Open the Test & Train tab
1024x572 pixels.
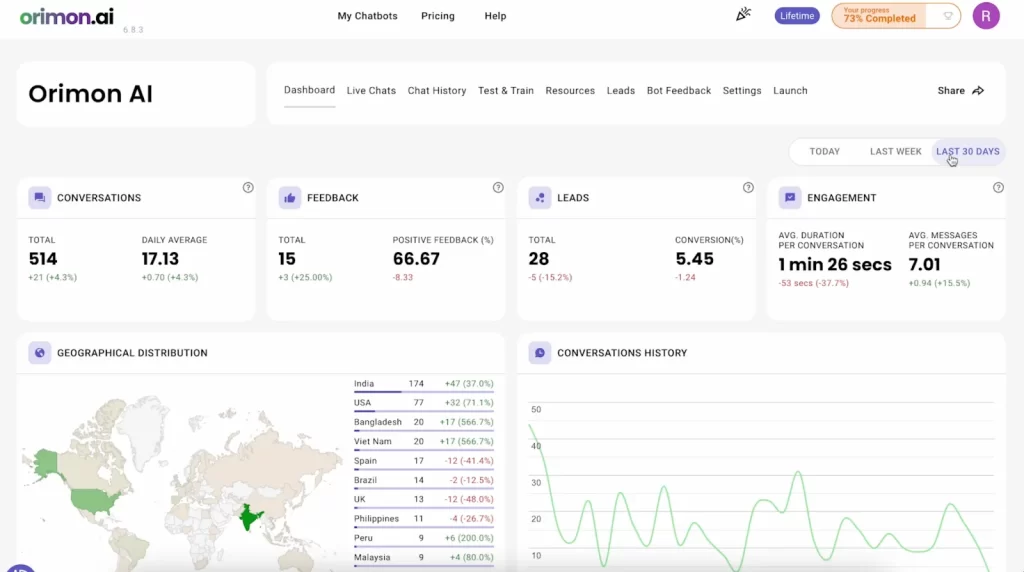[505, 91]
